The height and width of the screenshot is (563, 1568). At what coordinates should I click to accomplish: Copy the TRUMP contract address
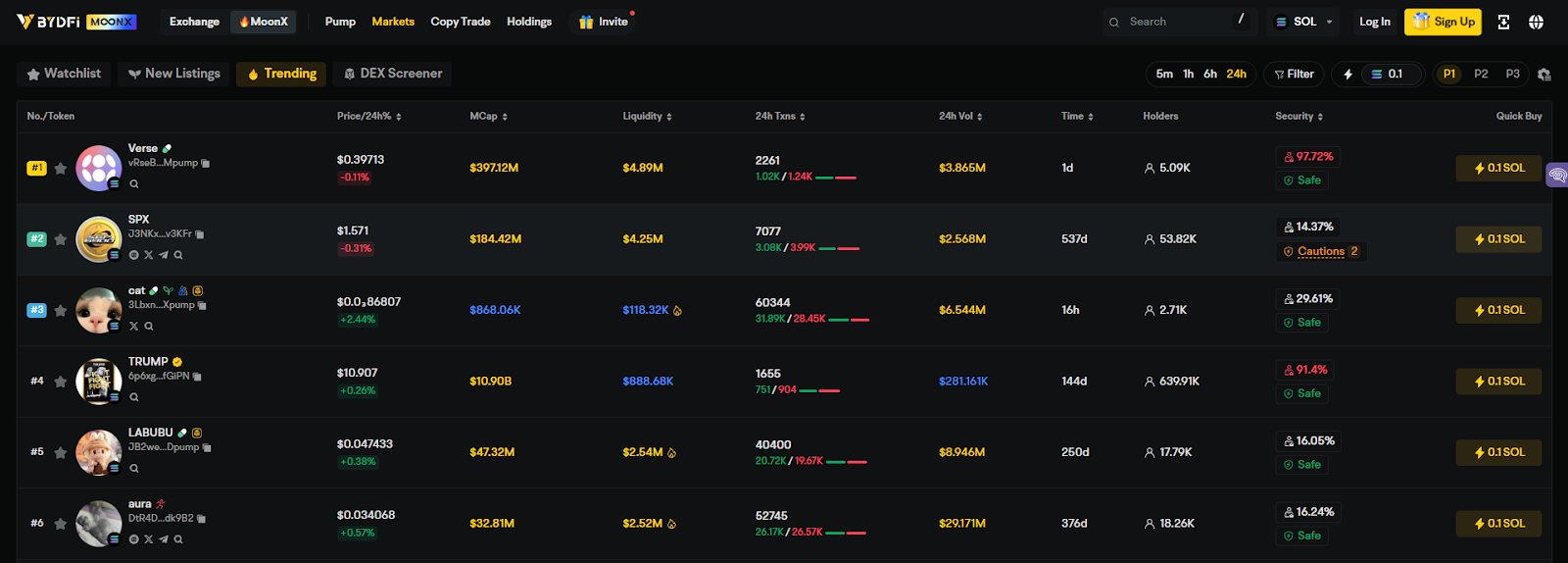point(197,377)
